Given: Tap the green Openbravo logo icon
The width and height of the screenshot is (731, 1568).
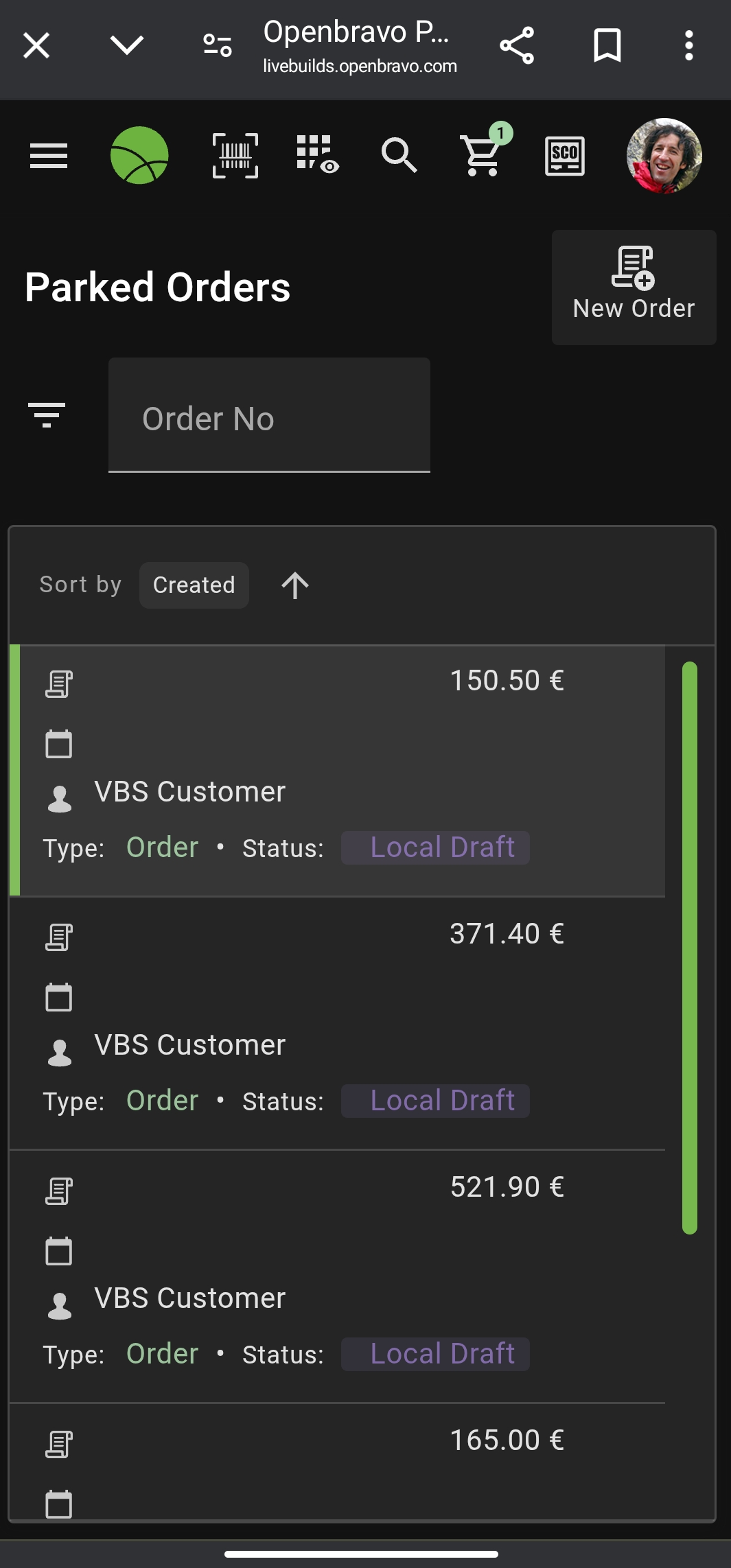Looking at the screenshot, I should 139,156.
